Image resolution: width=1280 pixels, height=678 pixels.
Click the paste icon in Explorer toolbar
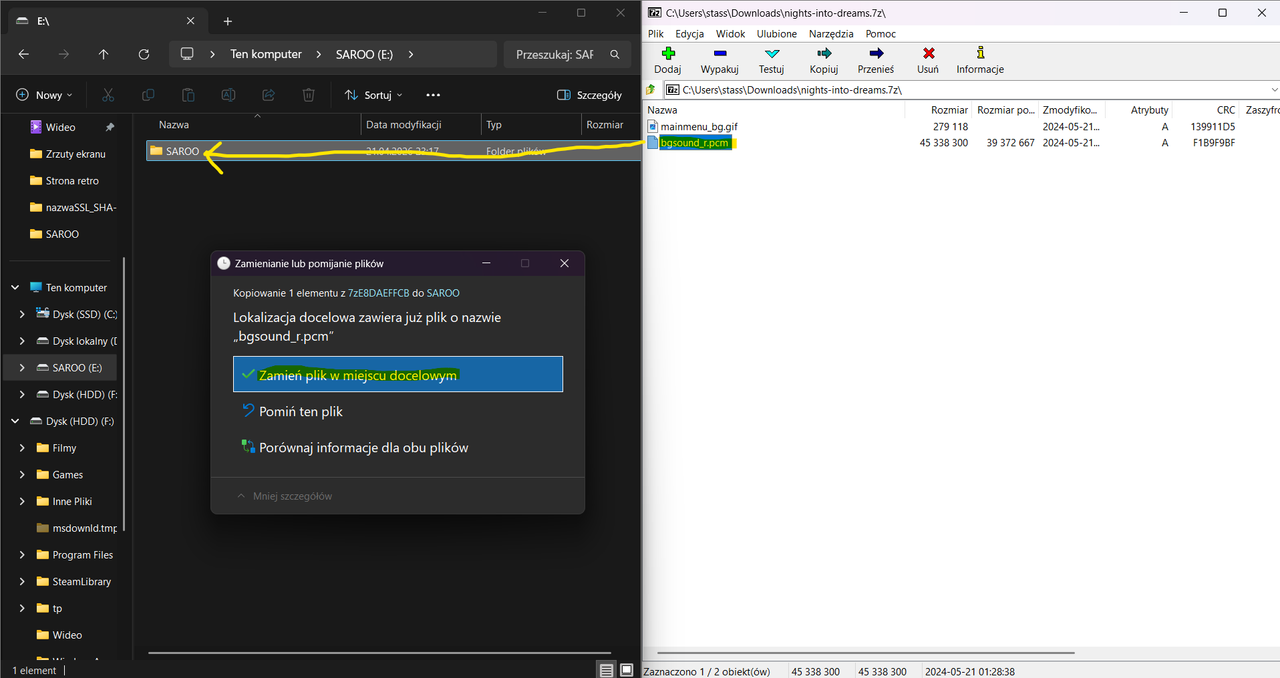coord(188,95)
